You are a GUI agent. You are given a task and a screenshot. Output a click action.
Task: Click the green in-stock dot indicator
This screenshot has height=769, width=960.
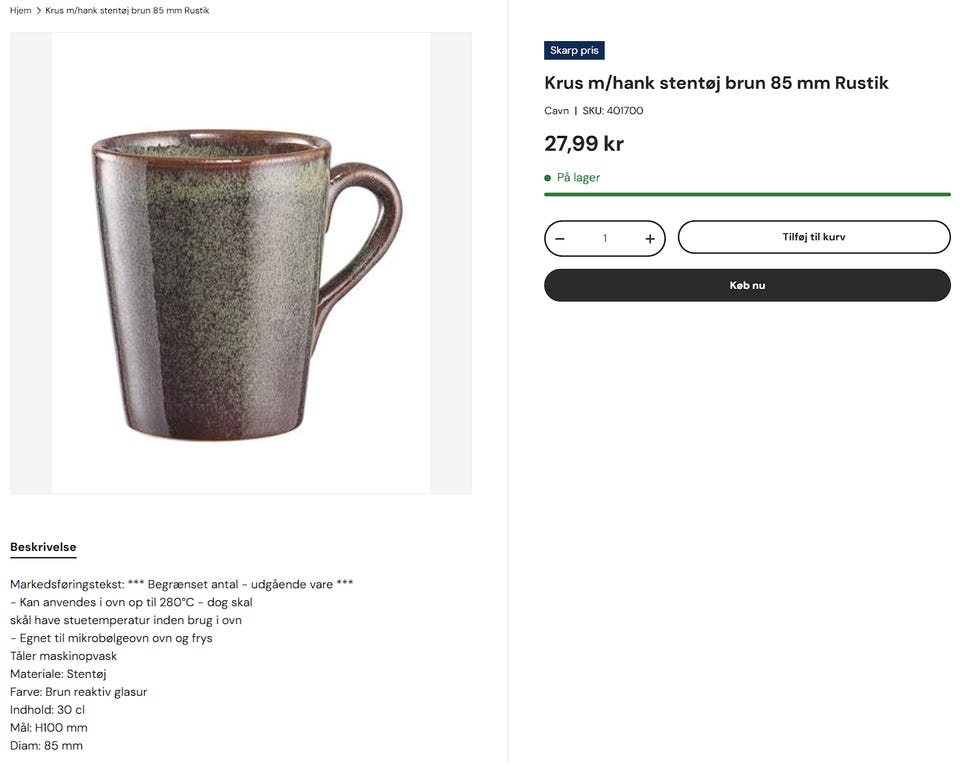(x=548, y=178)
